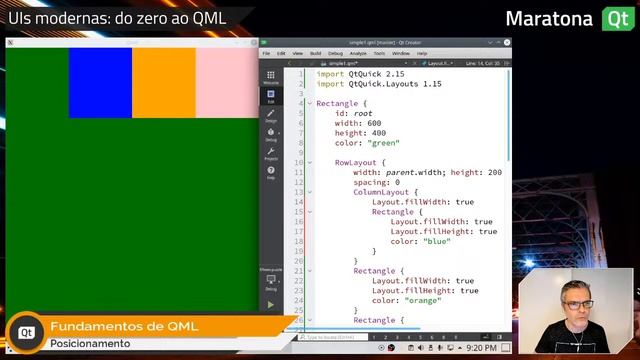The width and height of the screenshot is (640, 360).
Task: Click the "id: root" line
Action: [x=353, y=113]
